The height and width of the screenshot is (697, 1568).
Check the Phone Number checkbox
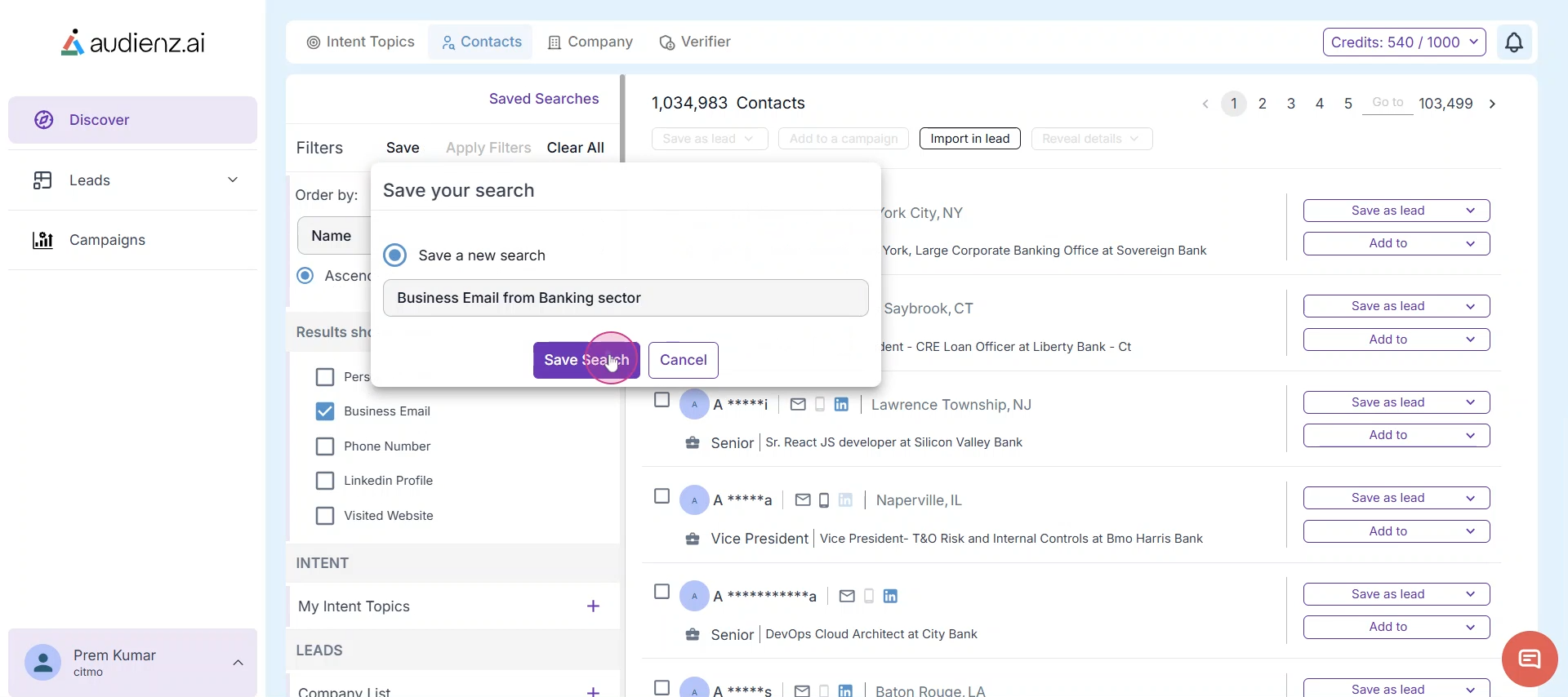[x=325, y=446]
